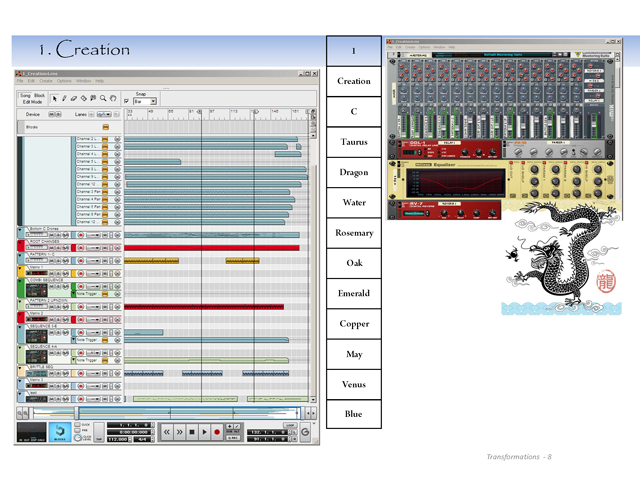Select the arrow Selection tool in sequencer toolbar
Screen dimensions: 640x480
tap(54, 98)
